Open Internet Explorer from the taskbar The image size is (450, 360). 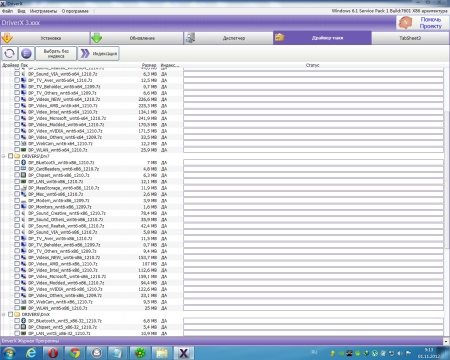(x=31, y=353)
